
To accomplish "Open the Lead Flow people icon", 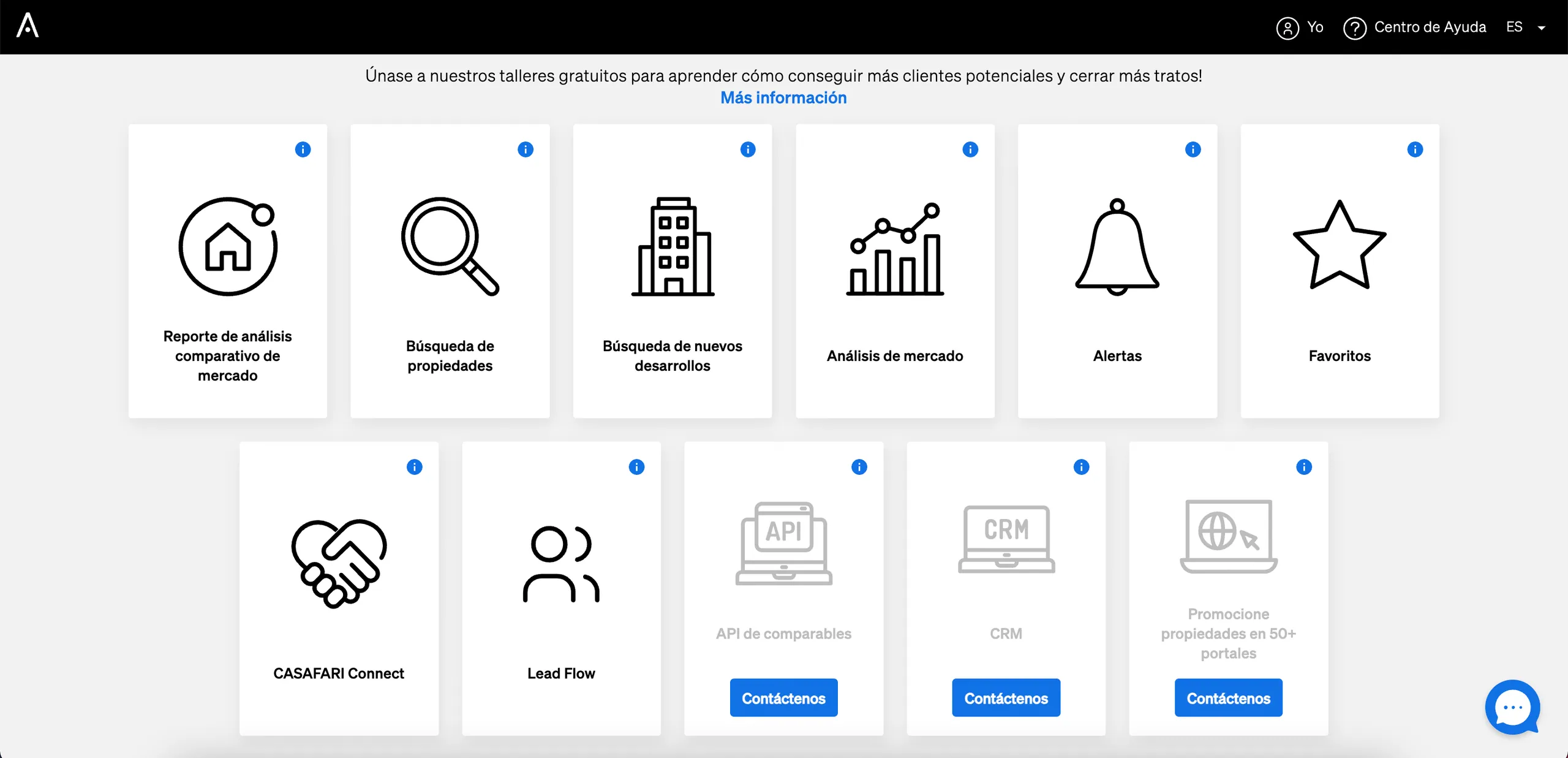I will pos(561,564).
